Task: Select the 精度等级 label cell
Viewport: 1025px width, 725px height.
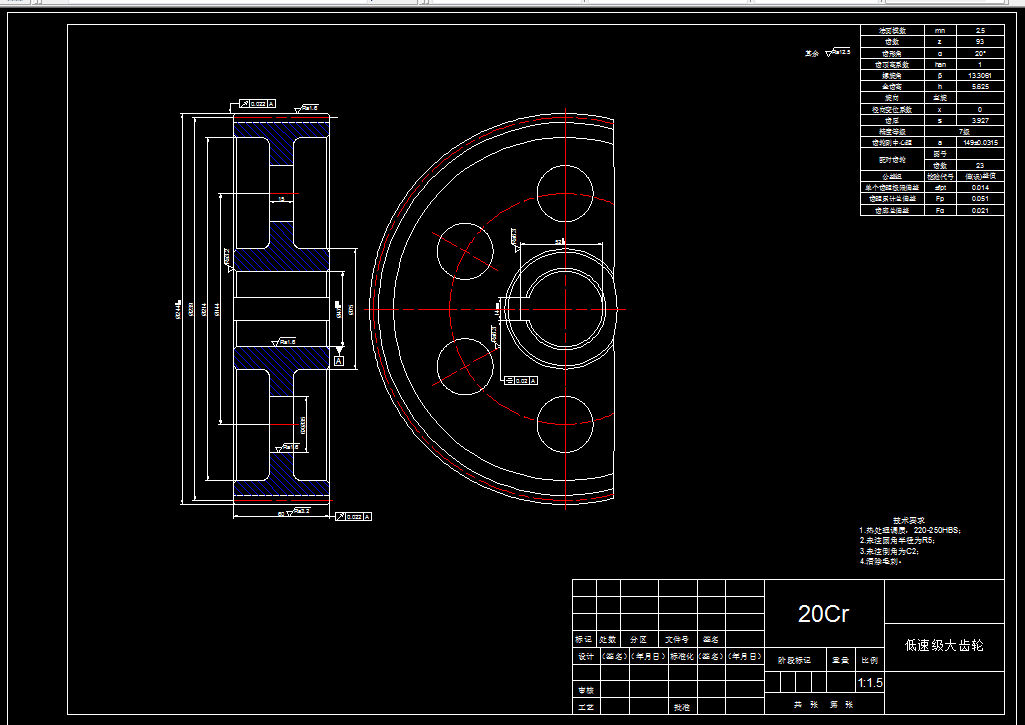Action: coord(892,132)
